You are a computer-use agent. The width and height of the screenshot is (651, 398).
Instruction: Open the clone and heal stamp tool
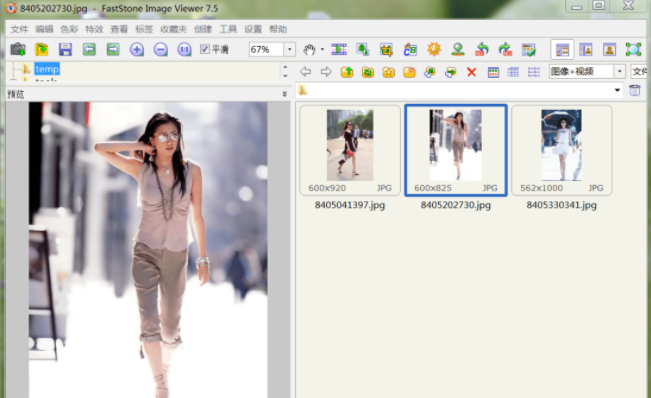point(458,49)
